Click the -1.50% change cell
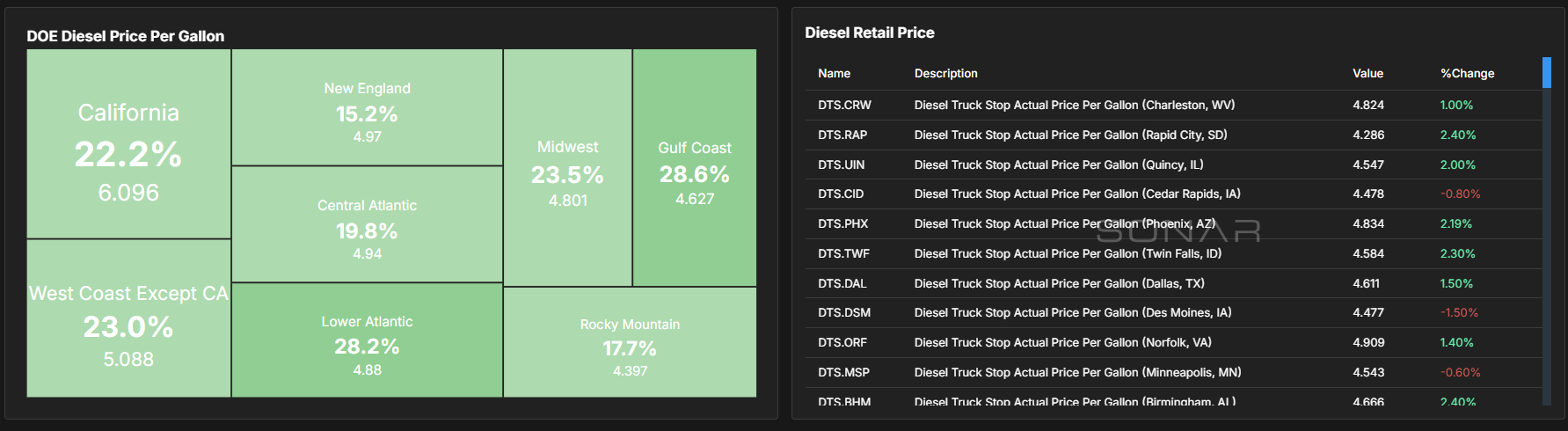 click(x=1459, y=312)
